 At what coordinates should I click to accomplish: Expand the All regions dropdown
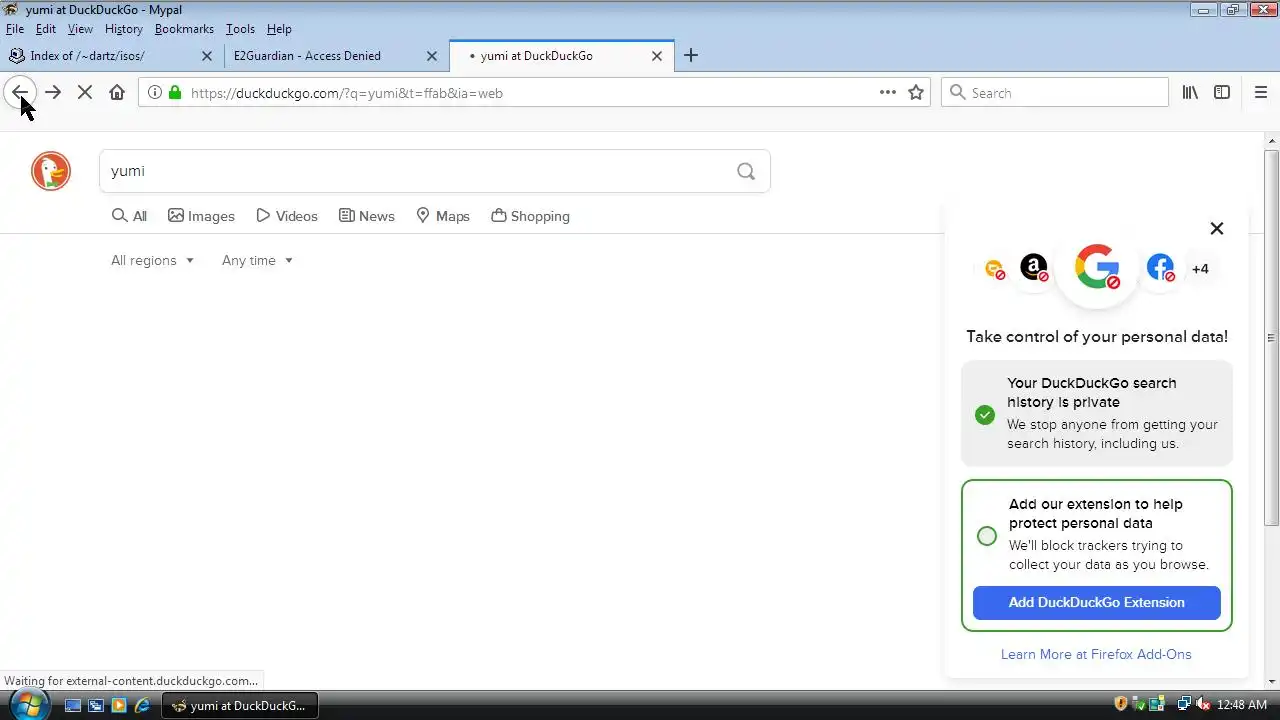[152, 260]
